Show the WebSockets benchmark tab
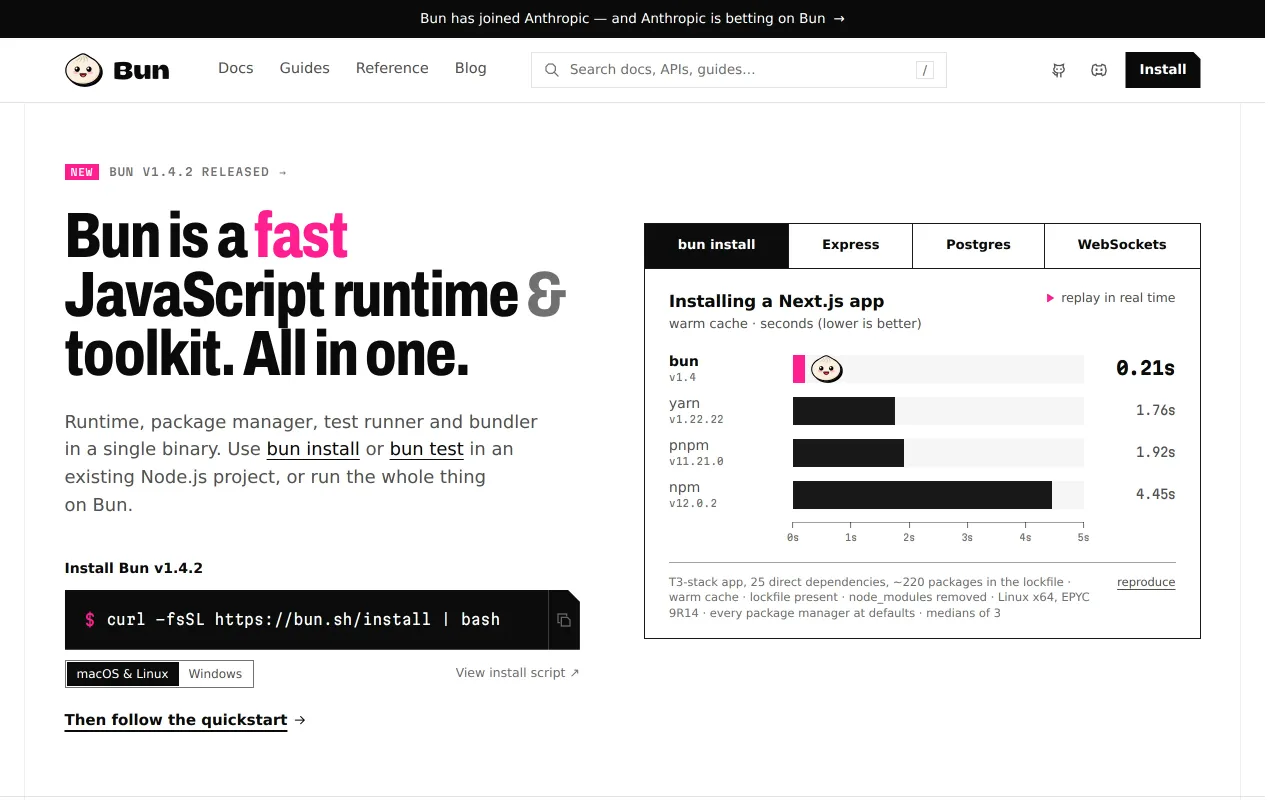 point(1122,245)
